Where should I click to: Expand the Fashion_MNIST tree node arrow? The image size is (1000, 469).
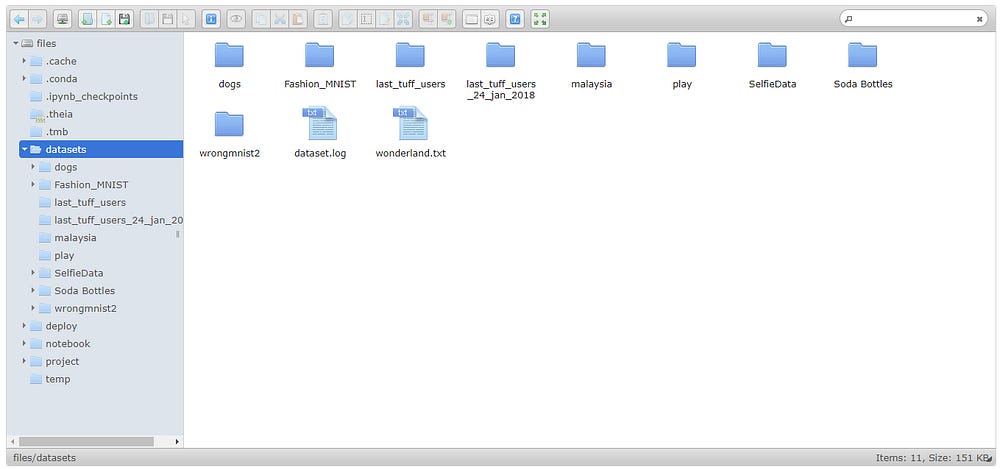33,184
